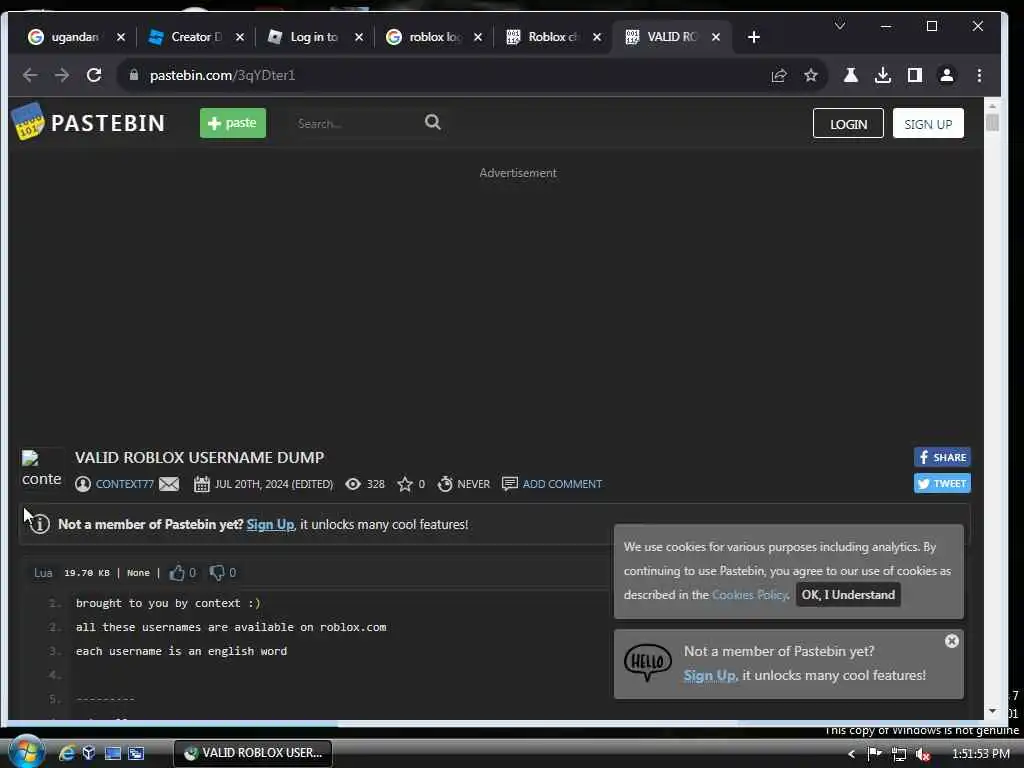This screenshot has width=1024, height=768.
Task: Click the Twitter TWEET button
Action: click(x=942, y=483)
